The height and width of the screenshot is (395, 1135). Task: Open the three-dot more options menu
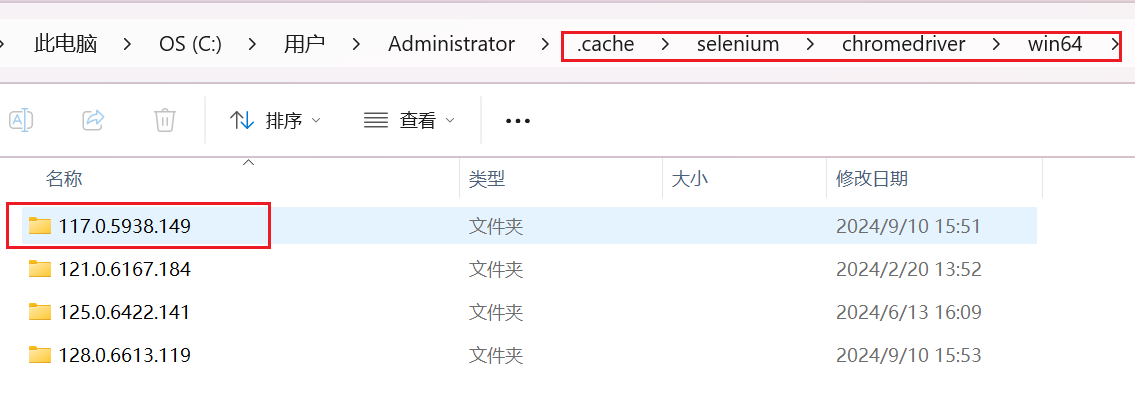click(x=518, y=121)
